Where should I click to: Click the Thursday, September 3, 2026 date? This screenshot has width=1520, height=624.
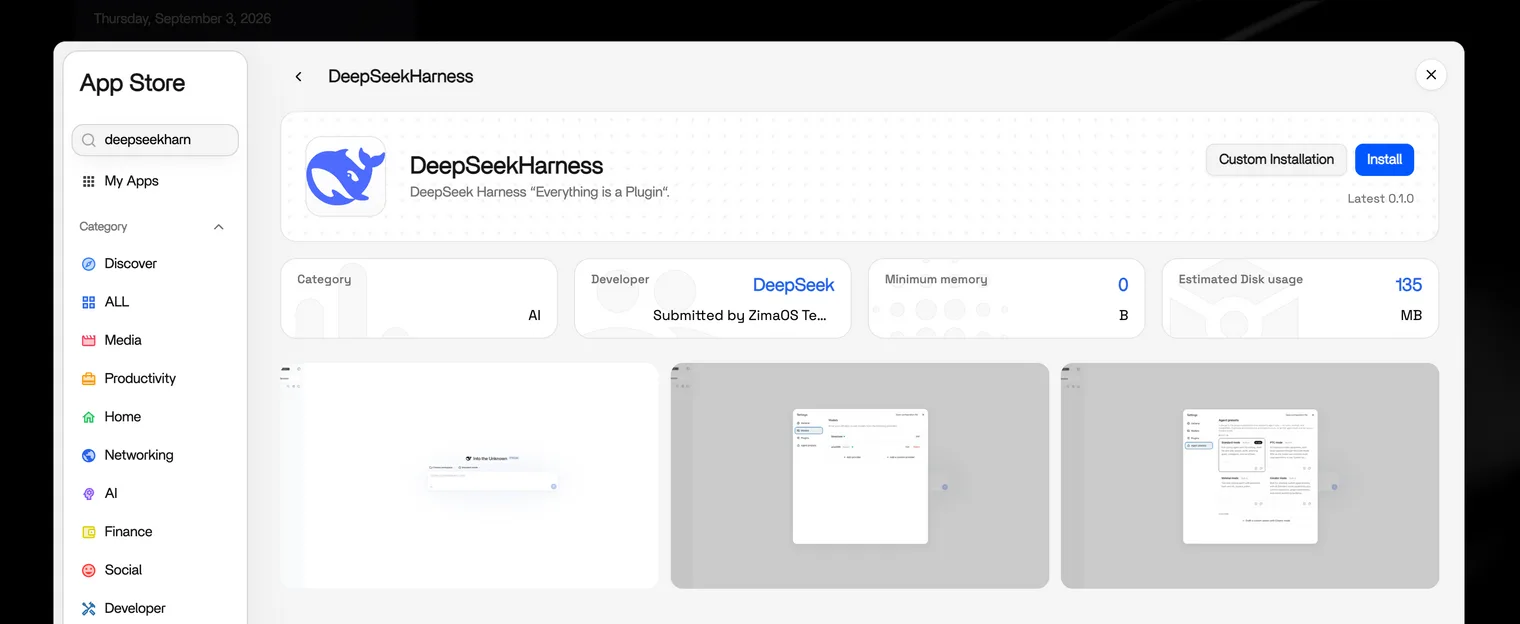182,19
